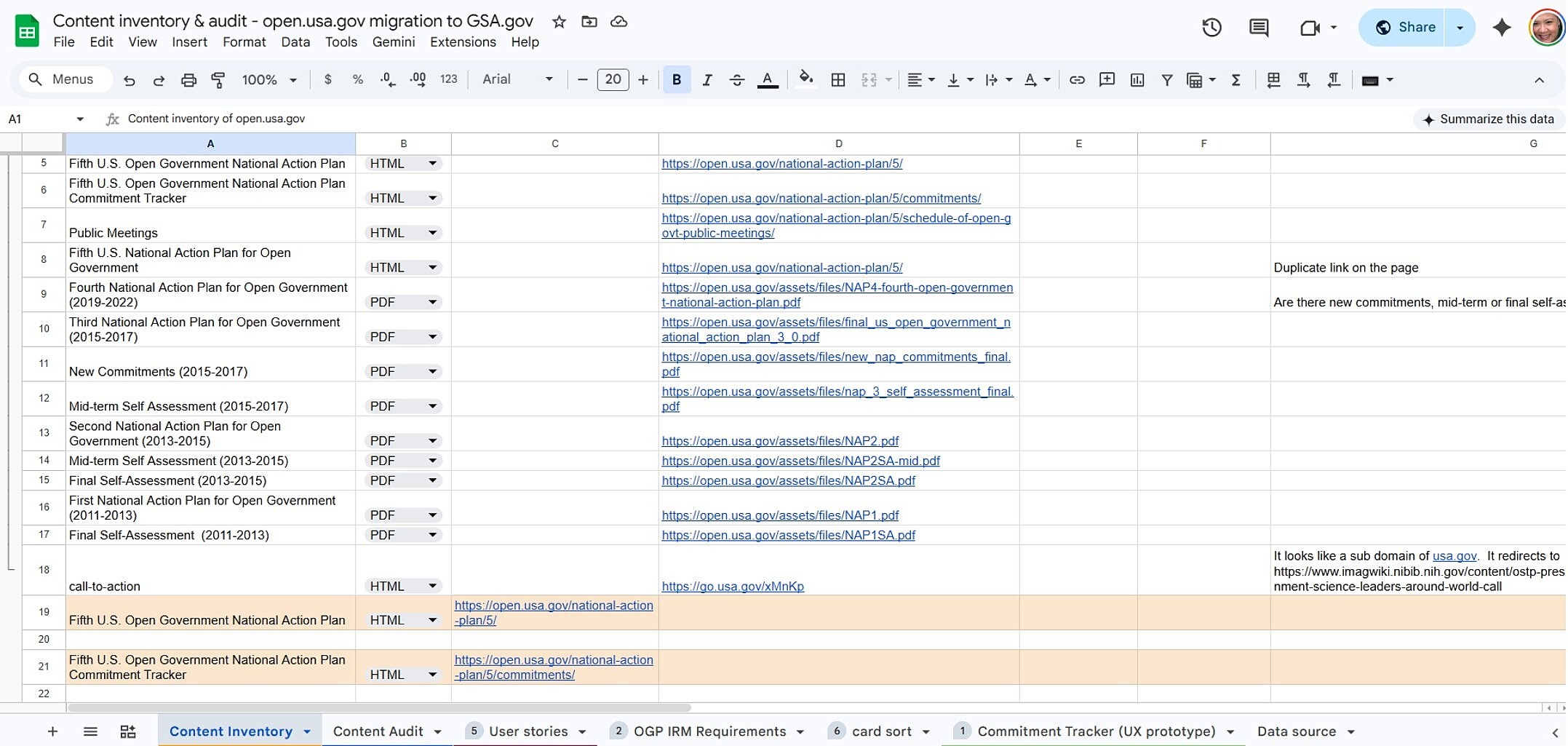
Task: Print the spreadsheet using the printer icon
Action: pyautogui.click(x=188, y=80)
